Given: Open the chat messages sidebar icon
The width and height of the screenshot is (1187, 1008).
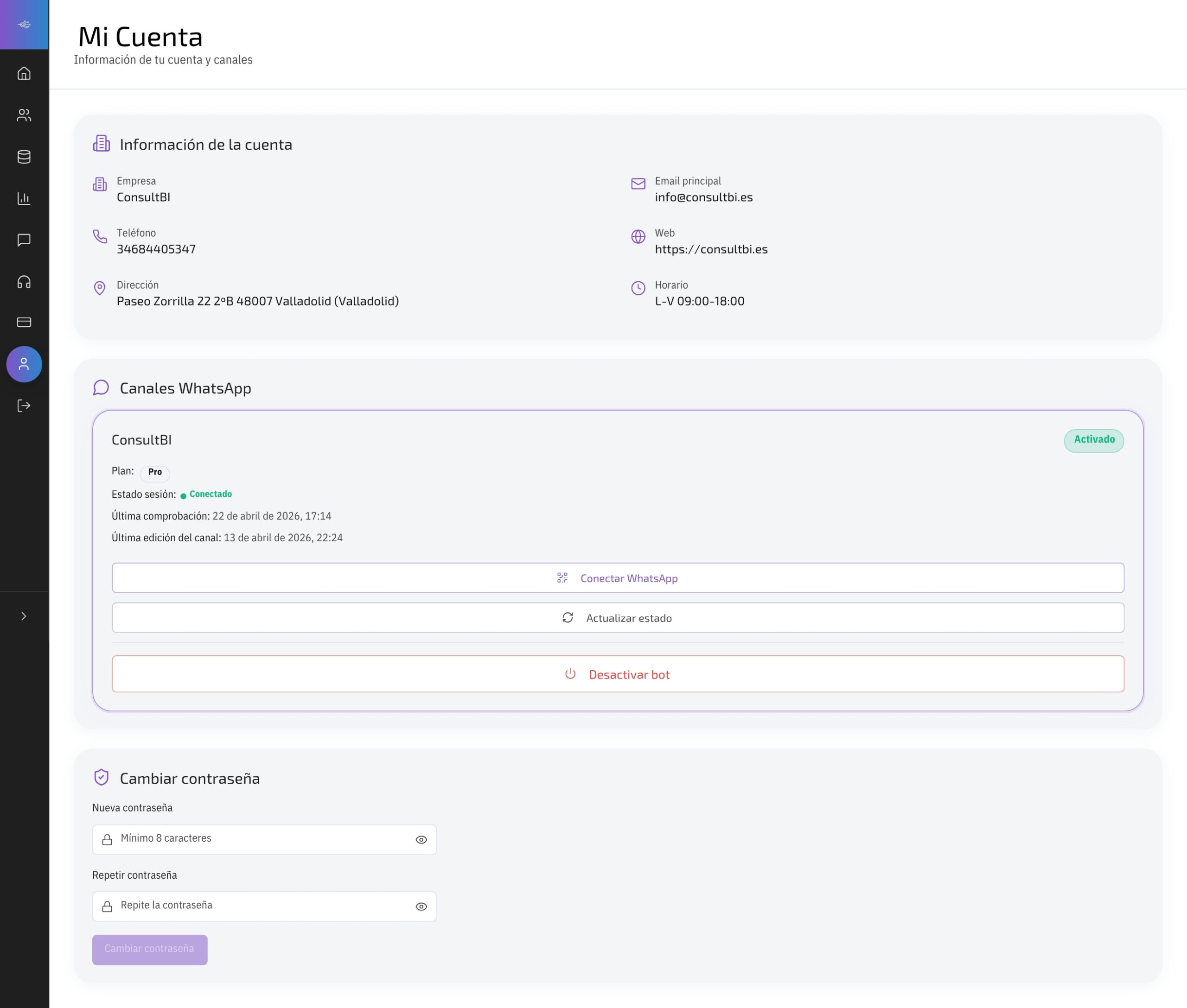Looking at the screenshot, I should click(24, 240).
